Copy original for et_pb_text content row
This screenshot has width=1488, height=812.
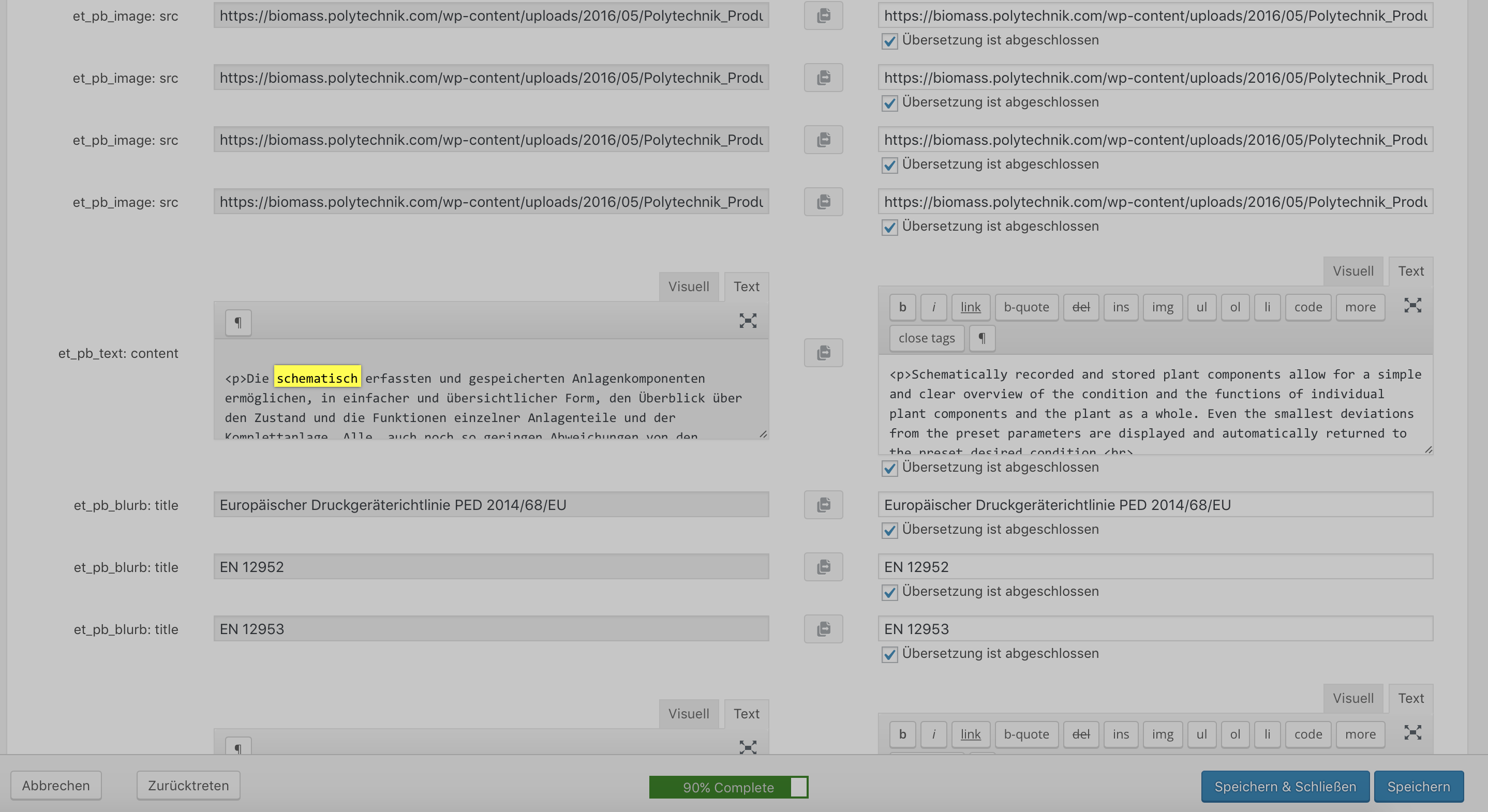823,352
